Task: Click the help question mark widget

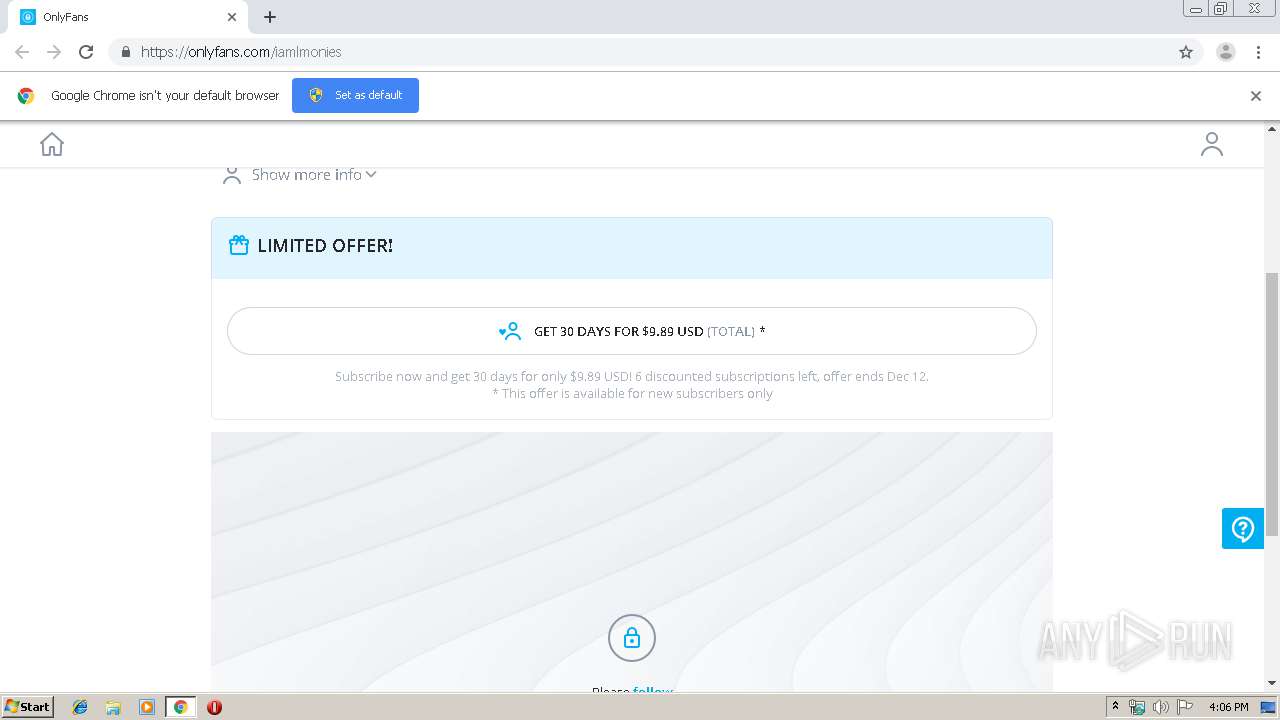Action: point(1243,529)
